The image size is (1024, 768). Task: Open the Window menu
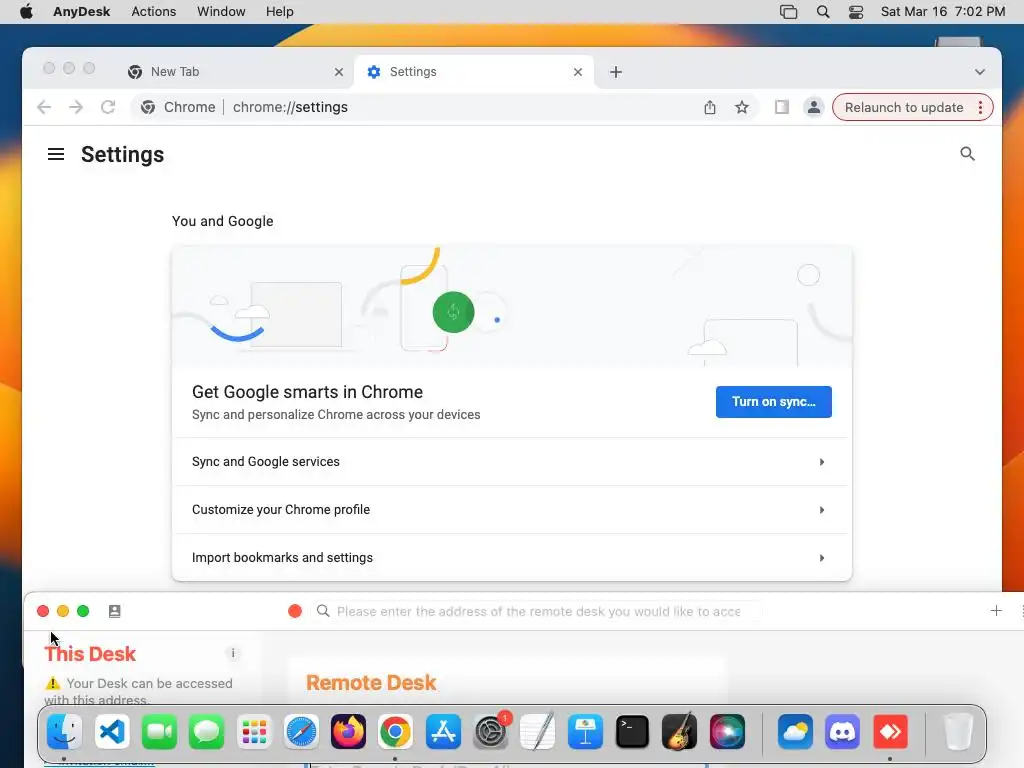point(221,12)
